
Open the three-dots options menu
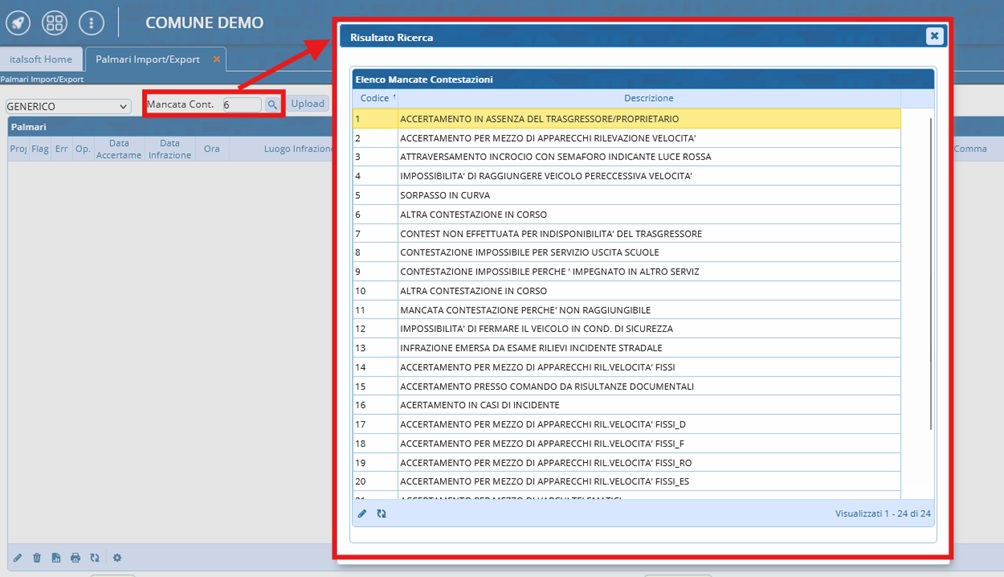91,22
